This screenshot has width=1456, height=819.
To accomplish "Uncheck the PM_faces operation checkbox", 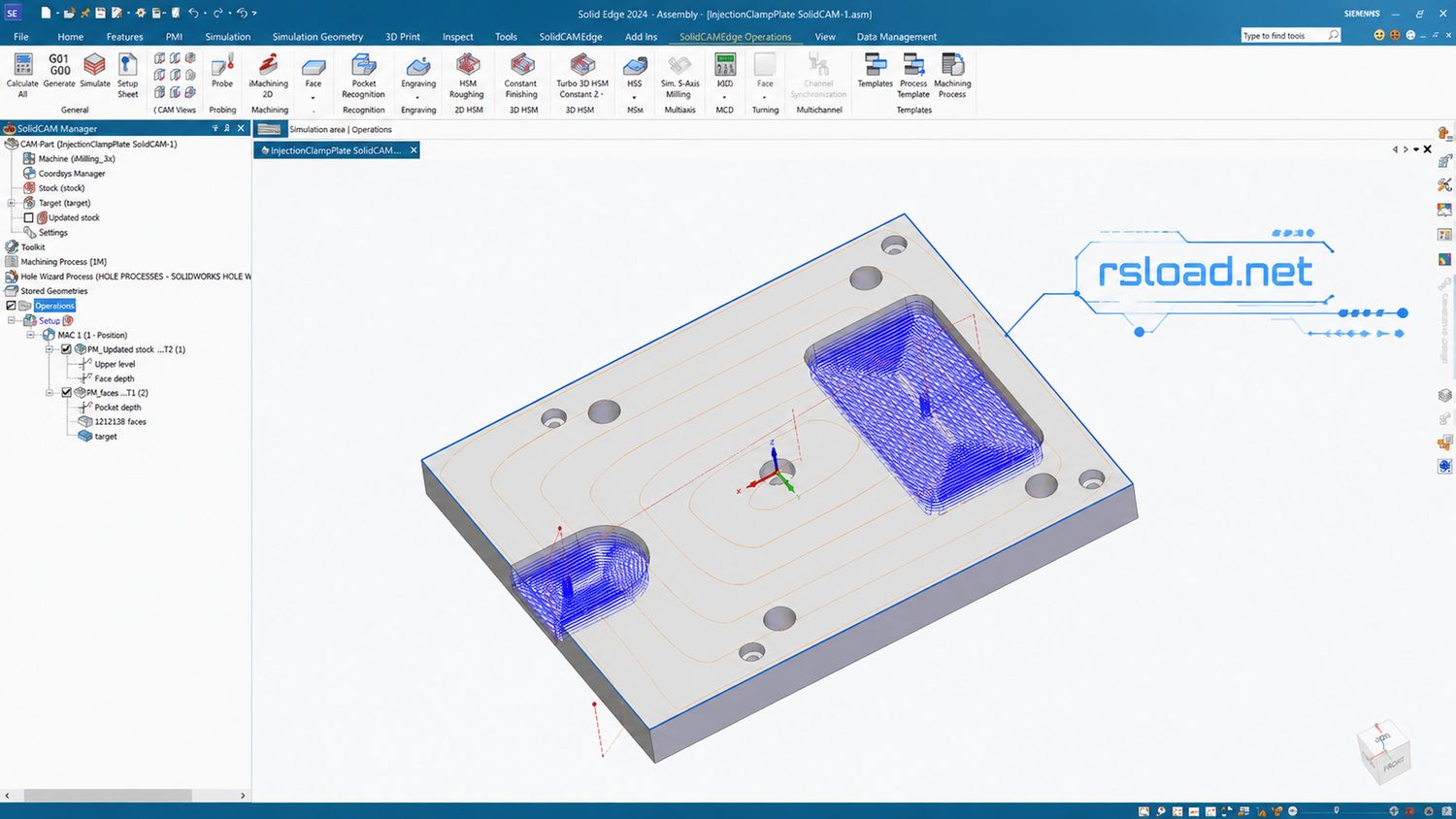I will pyautogui.click(x=66, y=393).
